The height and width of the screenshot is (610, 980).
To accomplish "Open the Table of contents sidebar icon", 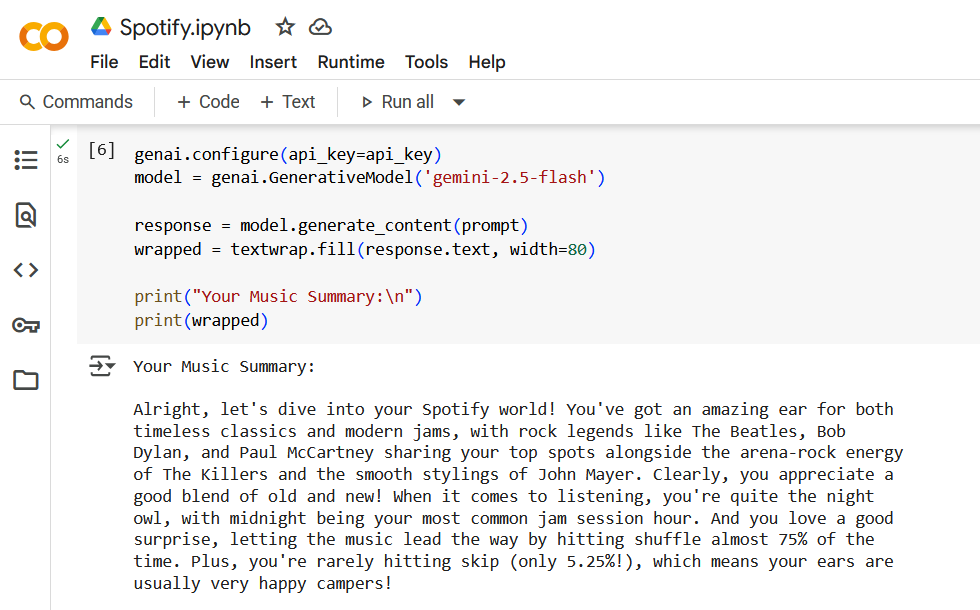I will click(x=26, y=160).
